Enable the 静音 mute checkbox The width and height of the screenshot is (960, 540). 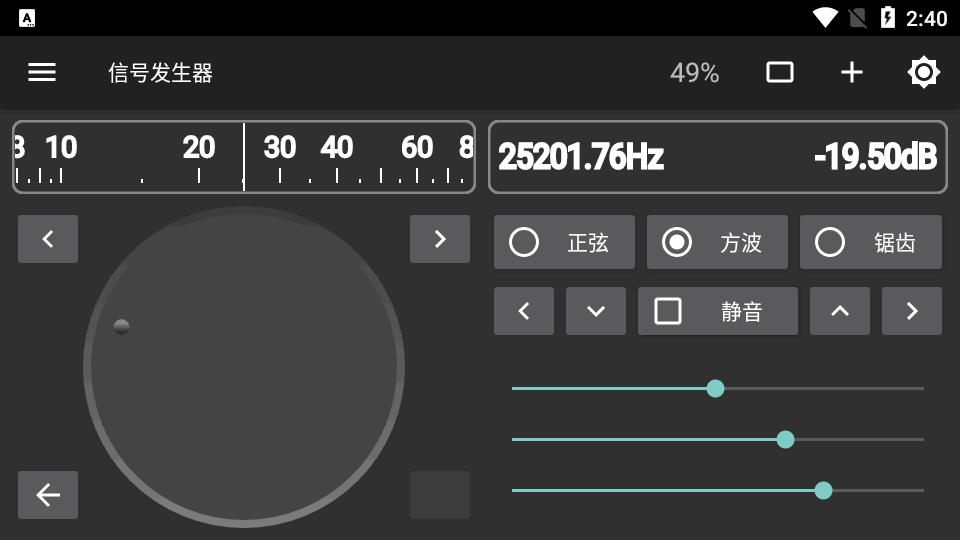[717, 311]
